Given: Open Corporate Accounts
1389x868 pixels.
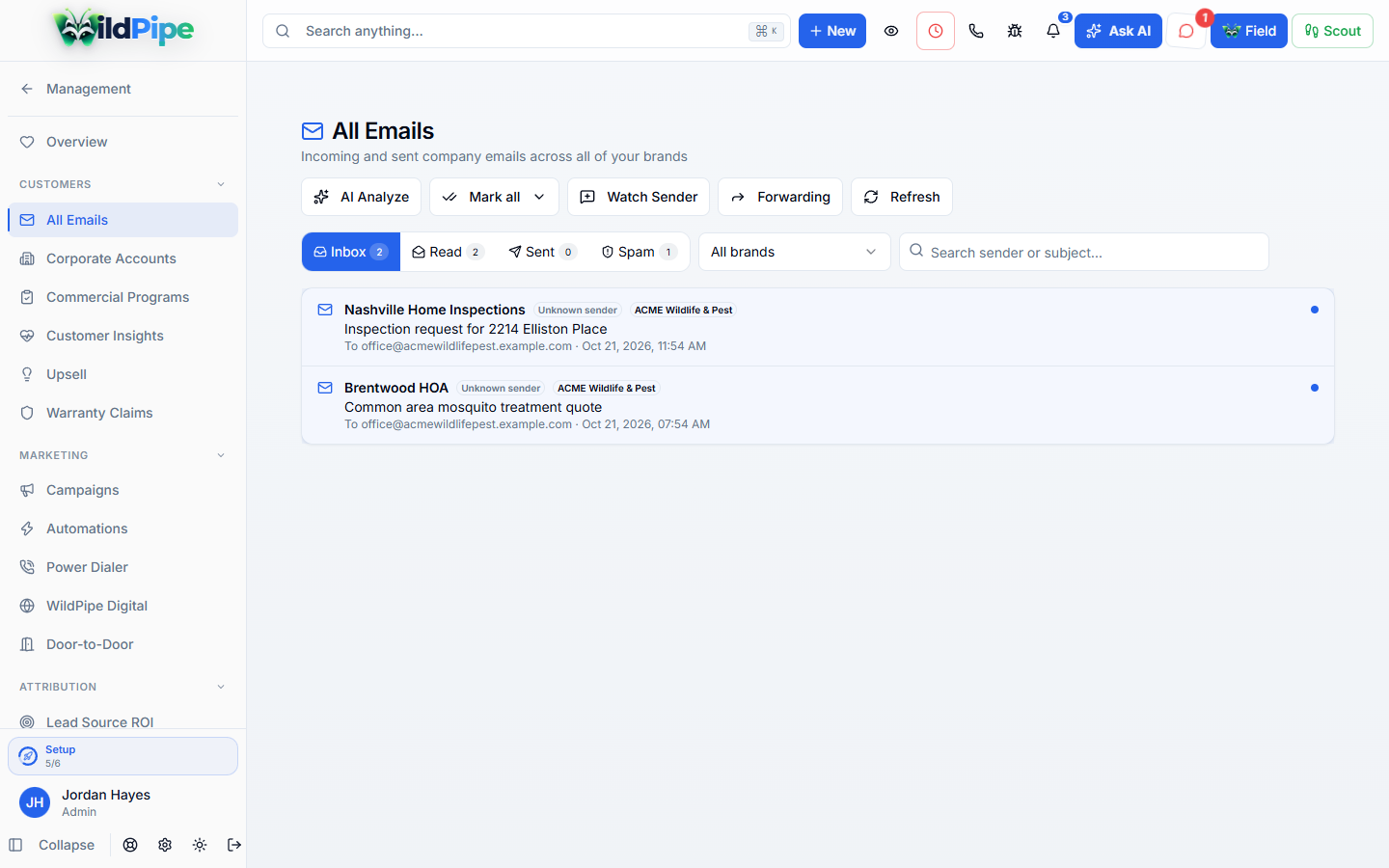Looking at the screenshot, I should pos(123,258).
